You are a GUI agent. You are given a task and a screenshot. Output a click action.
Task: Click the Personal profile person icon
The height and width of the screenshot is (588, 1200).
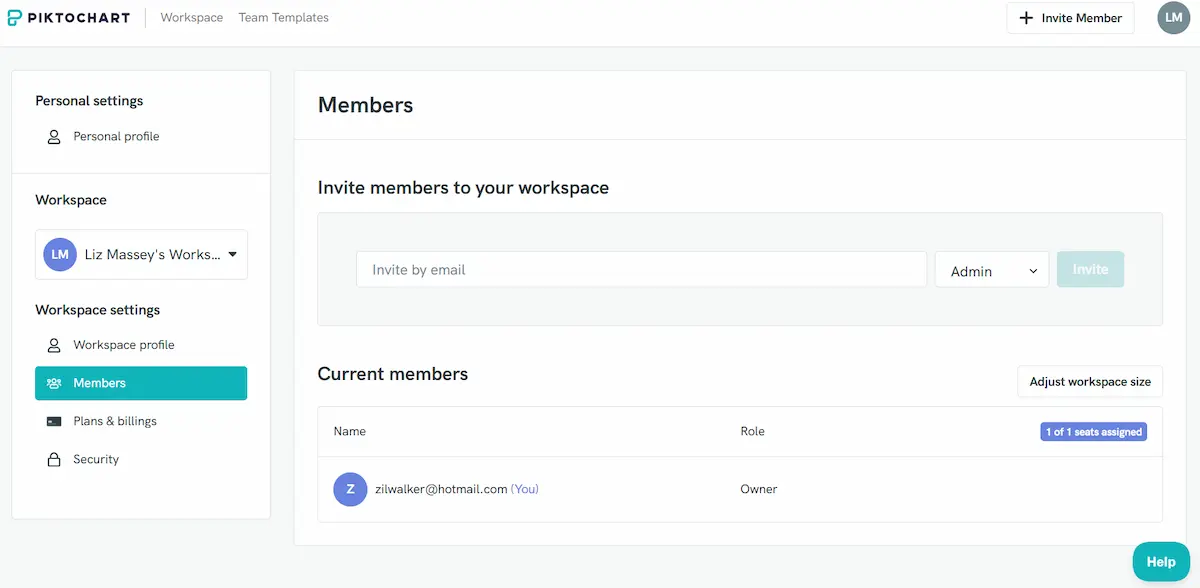[x=54, y=137]
